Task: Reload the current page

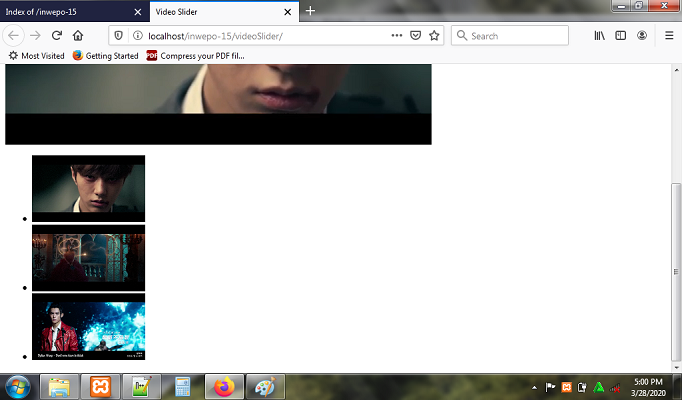Action: [57, 36]
